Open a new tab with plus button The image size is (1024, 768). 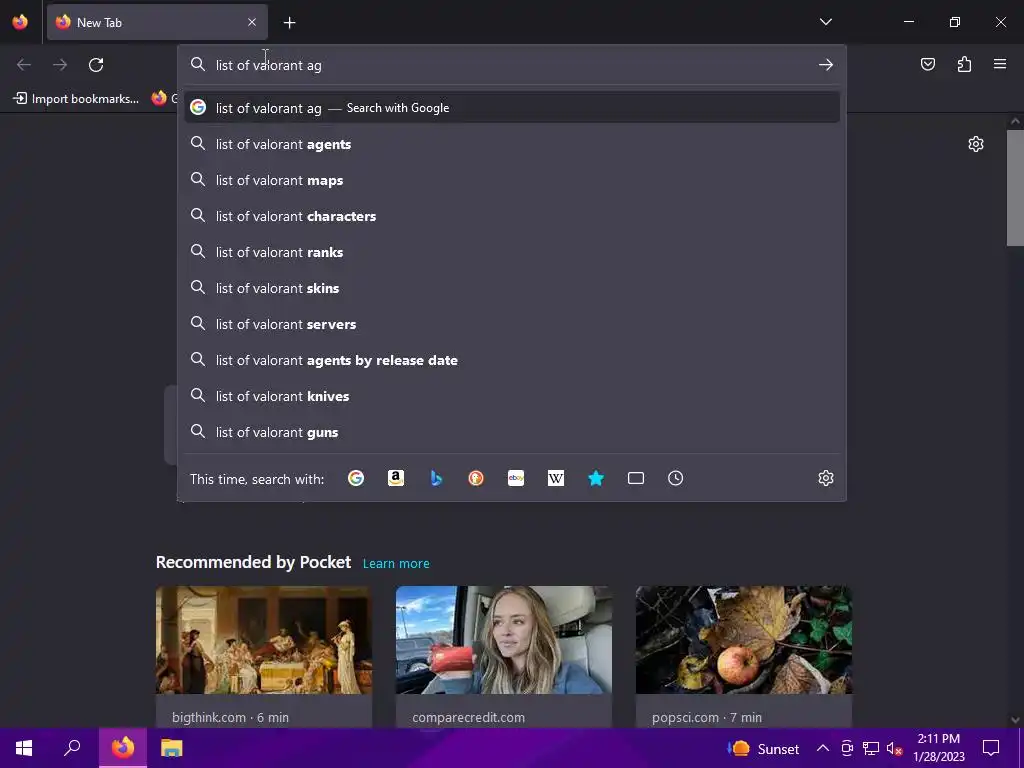[x=289, y=23]
